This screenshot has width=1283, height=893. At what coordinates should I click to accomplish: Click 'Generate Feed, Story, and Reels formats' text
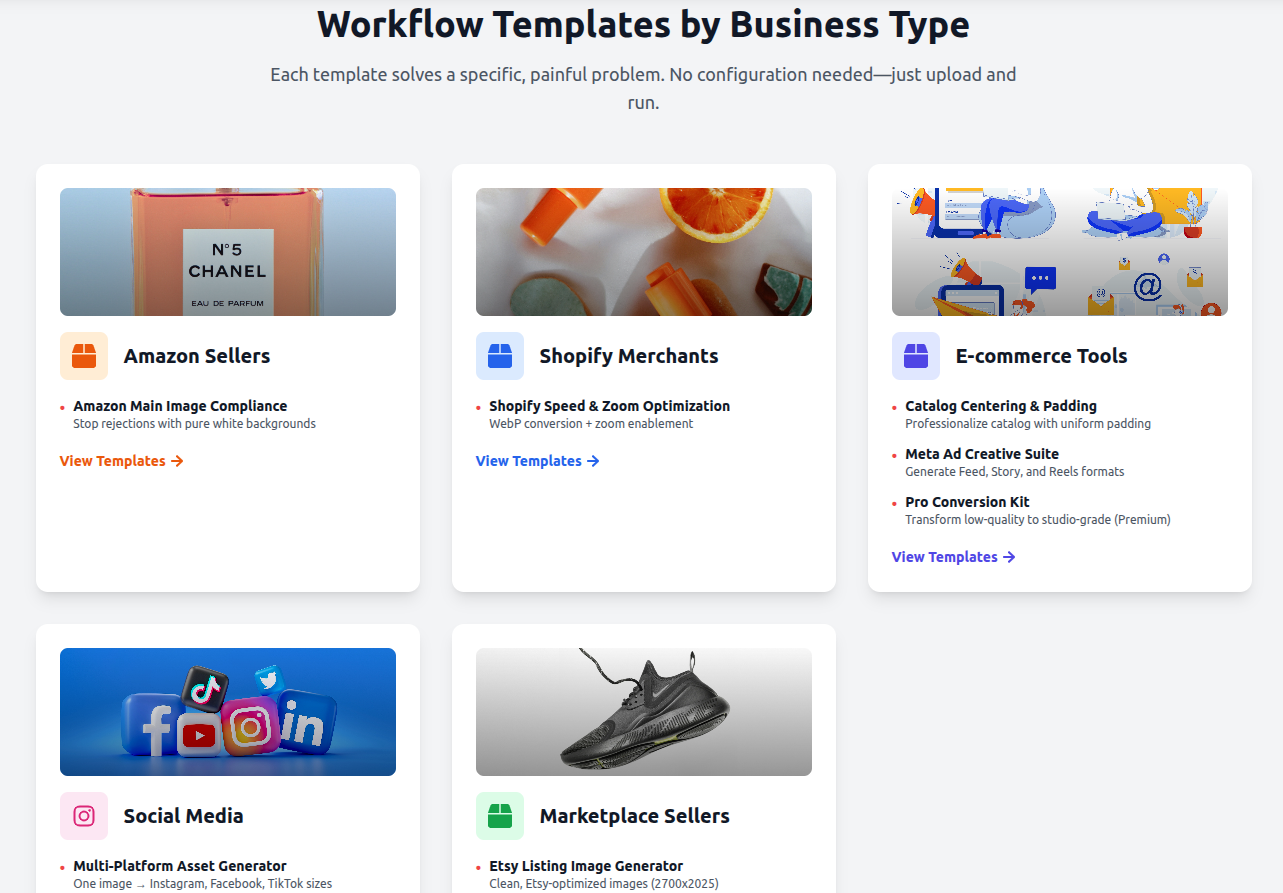coord(1015,472)
